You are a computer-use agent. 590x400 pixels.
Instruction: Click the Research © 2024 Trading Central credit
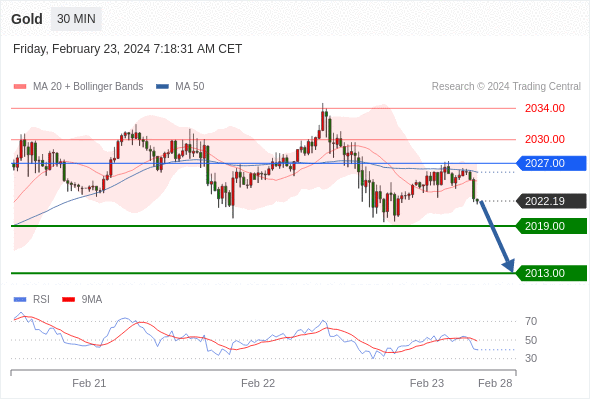506,87
